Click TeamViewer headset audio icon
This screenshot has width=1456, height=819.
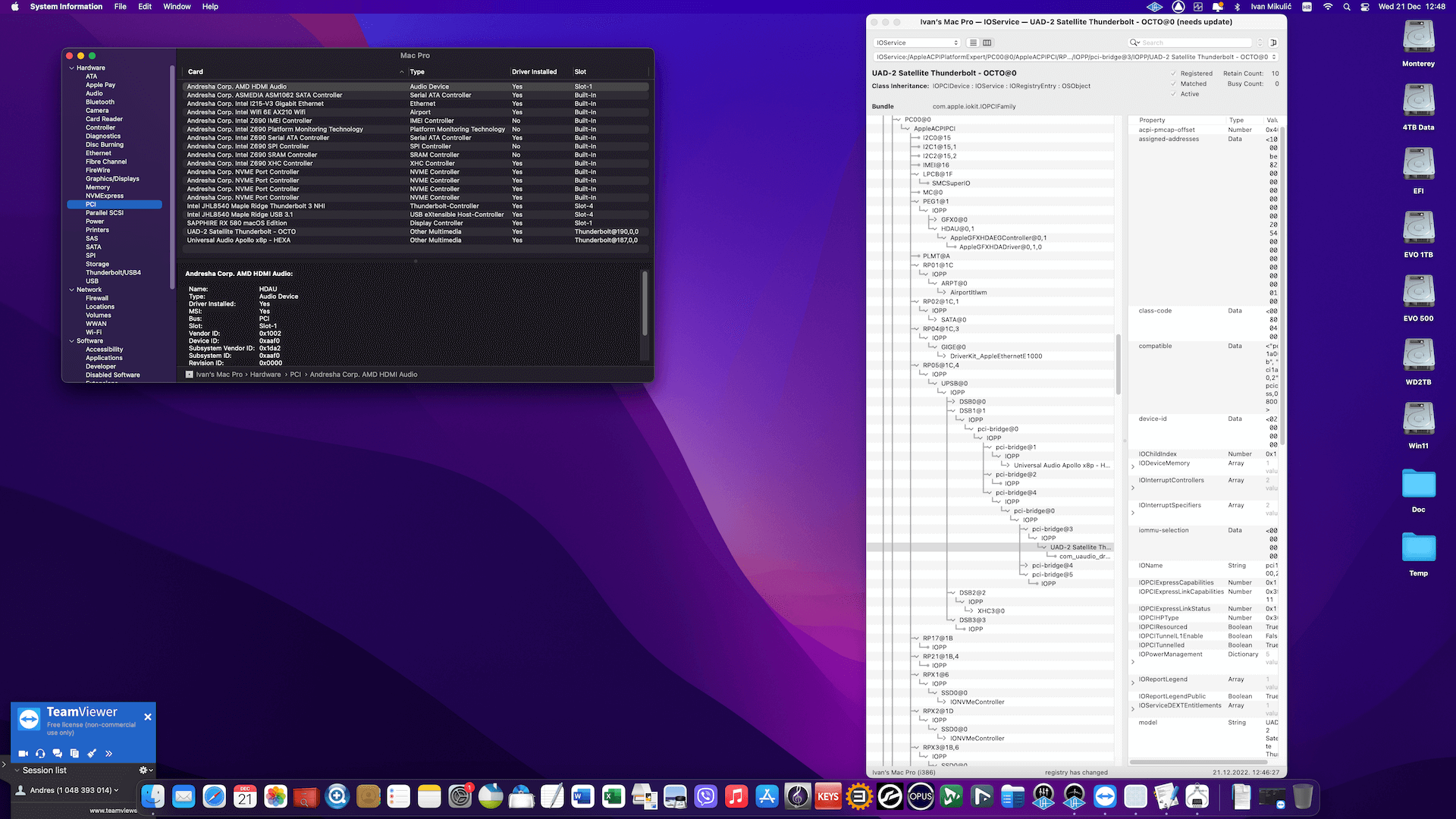coord(40,753)
